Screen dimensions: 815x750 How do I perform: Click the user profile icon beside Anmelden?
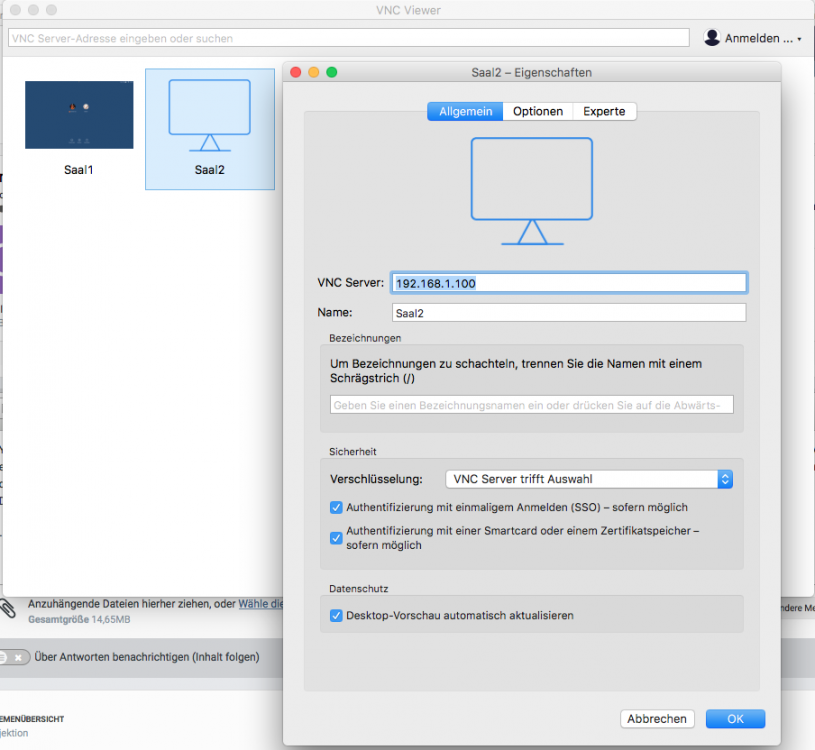coord(712,38)
